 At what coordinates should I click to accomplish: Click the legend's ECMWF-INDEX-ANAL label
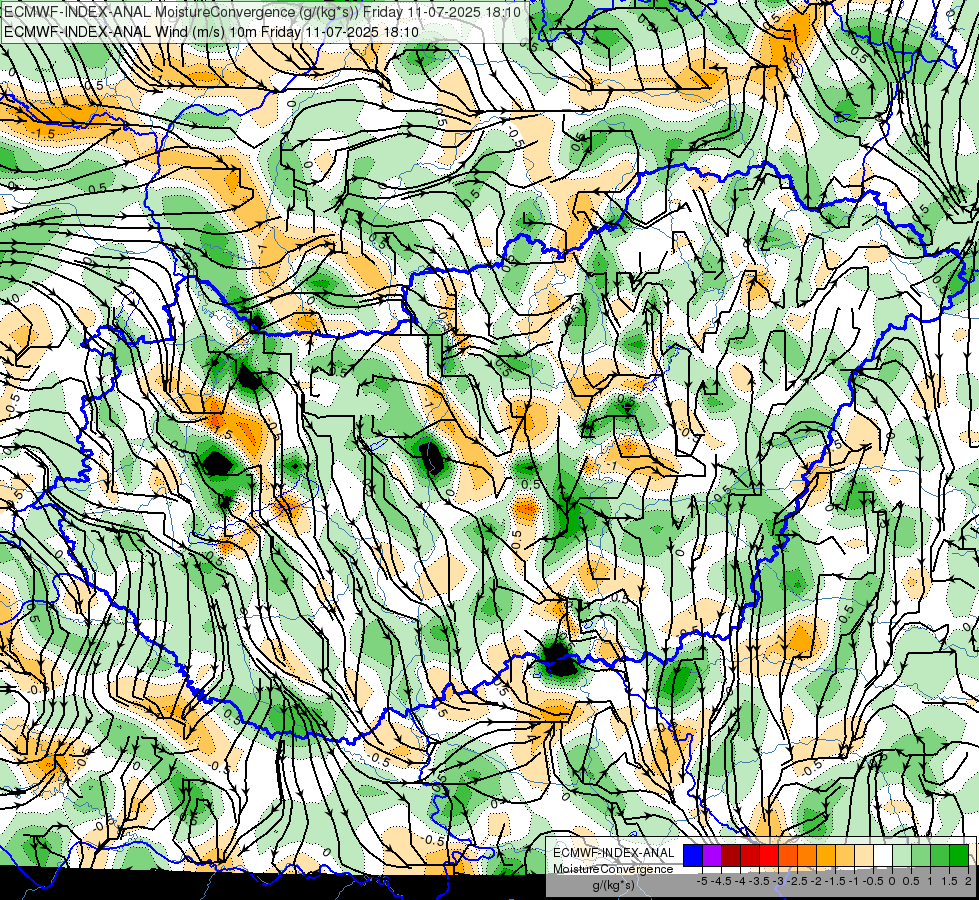tap(614, 853)
